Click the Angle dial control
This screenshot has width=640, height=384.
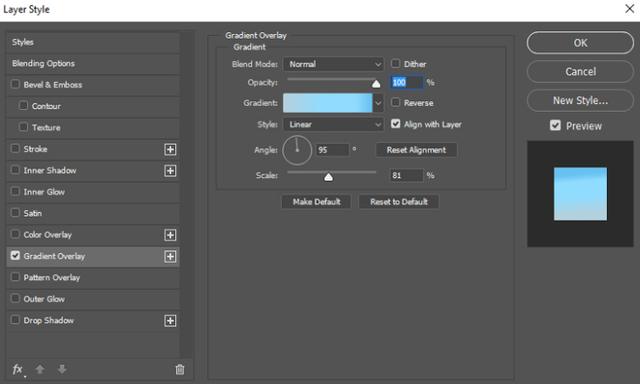(297, 150)
